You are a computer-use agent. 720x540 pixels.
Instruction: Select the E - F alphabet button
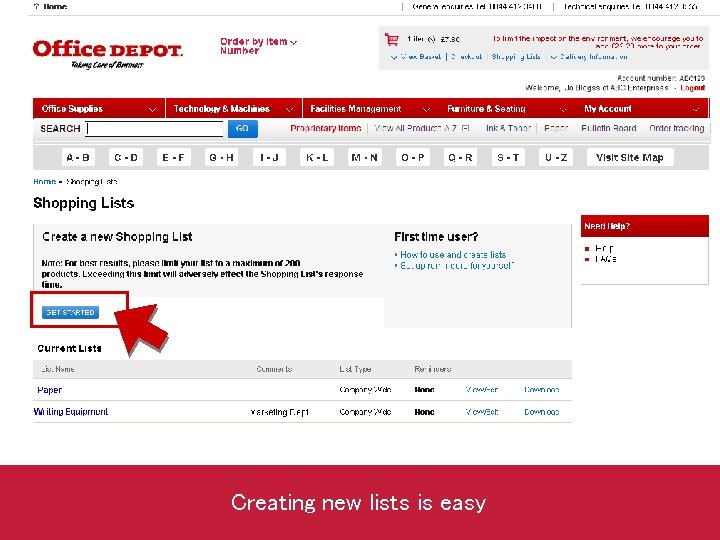(x=174, y=158)
